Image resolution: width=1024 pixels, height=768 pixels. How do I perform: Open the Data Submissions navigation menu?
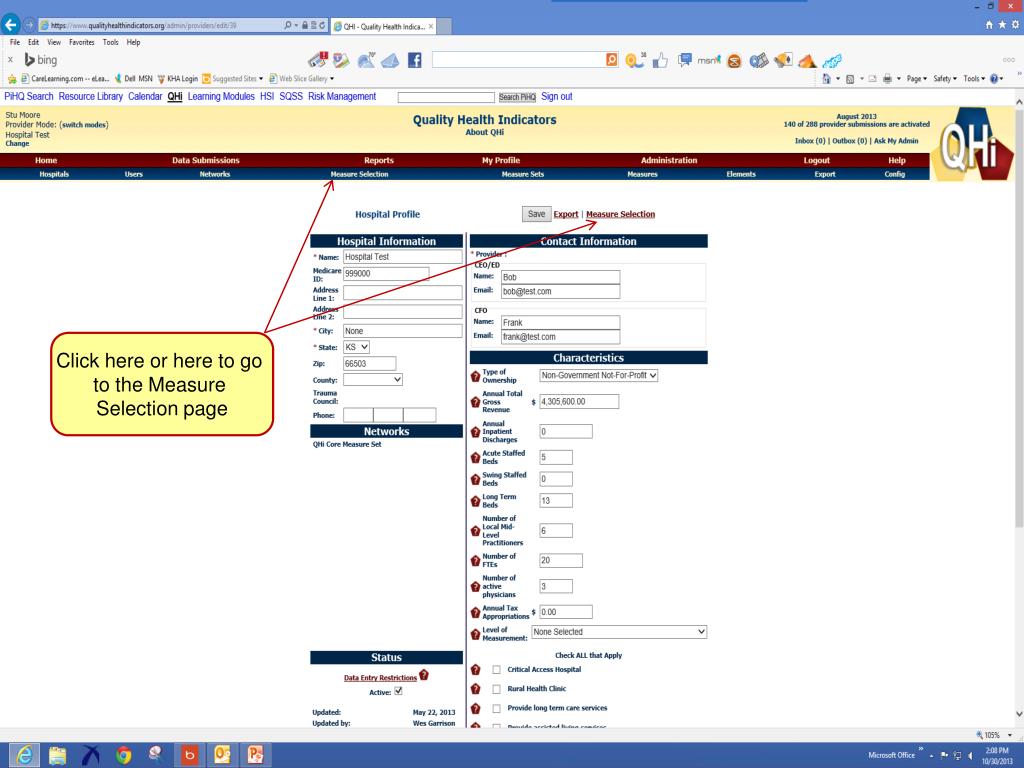click(x=206, y=161)
